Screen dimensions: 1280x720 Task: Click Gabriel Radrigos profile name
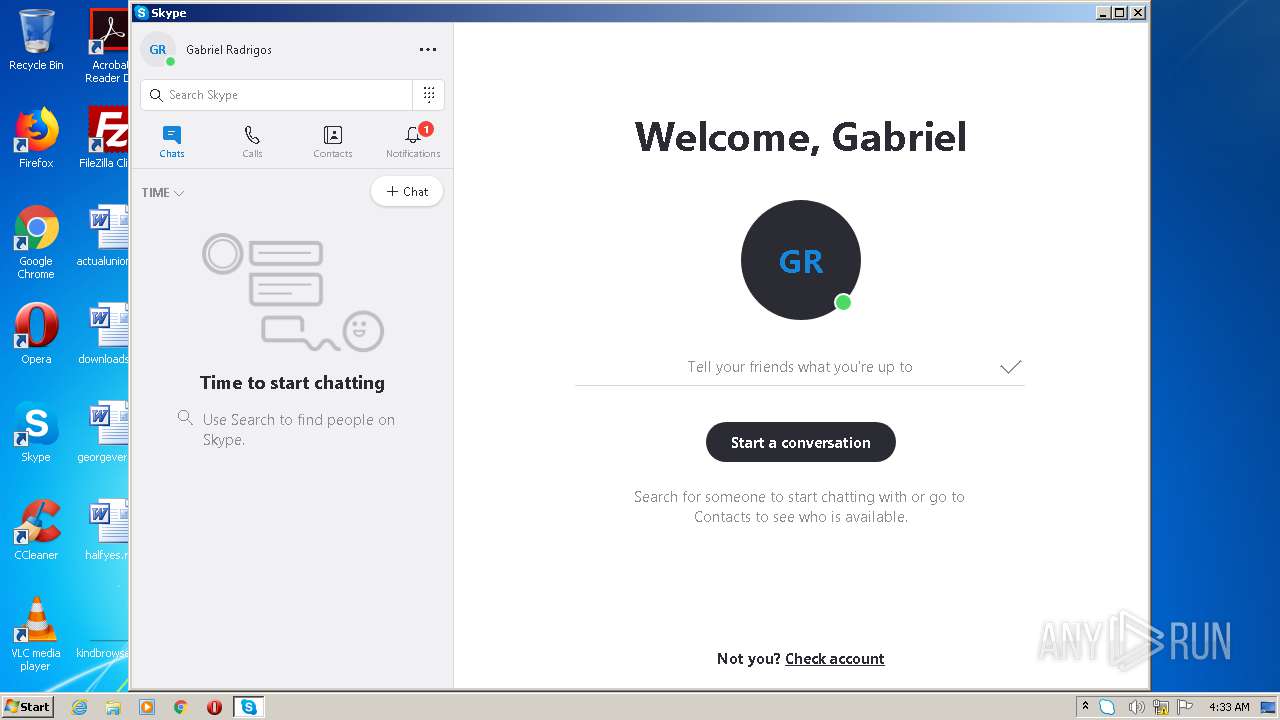click(x=229, y=50)
